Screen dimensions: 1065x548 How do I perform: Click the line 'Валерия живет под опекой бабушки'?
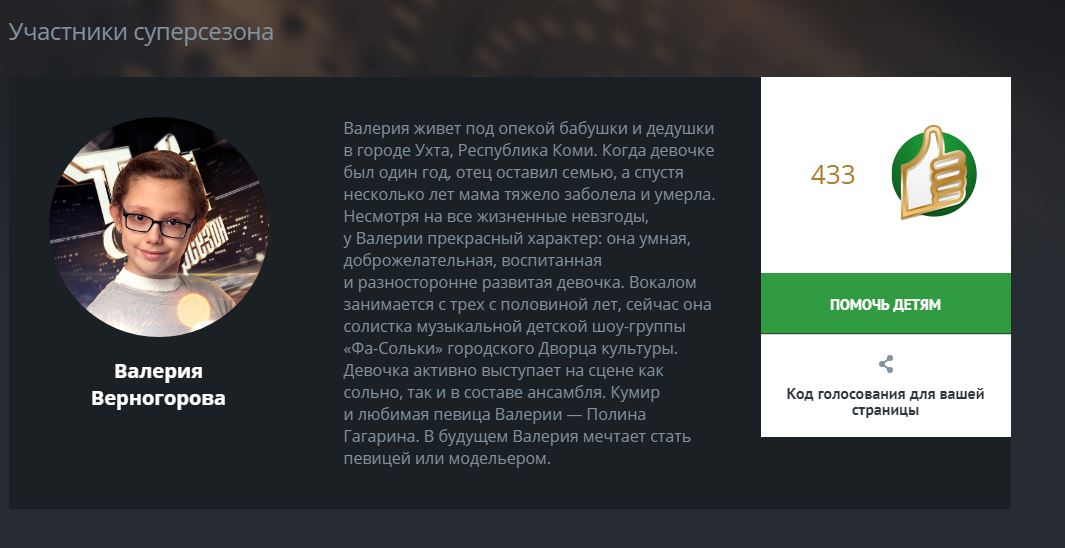(529, 129)
